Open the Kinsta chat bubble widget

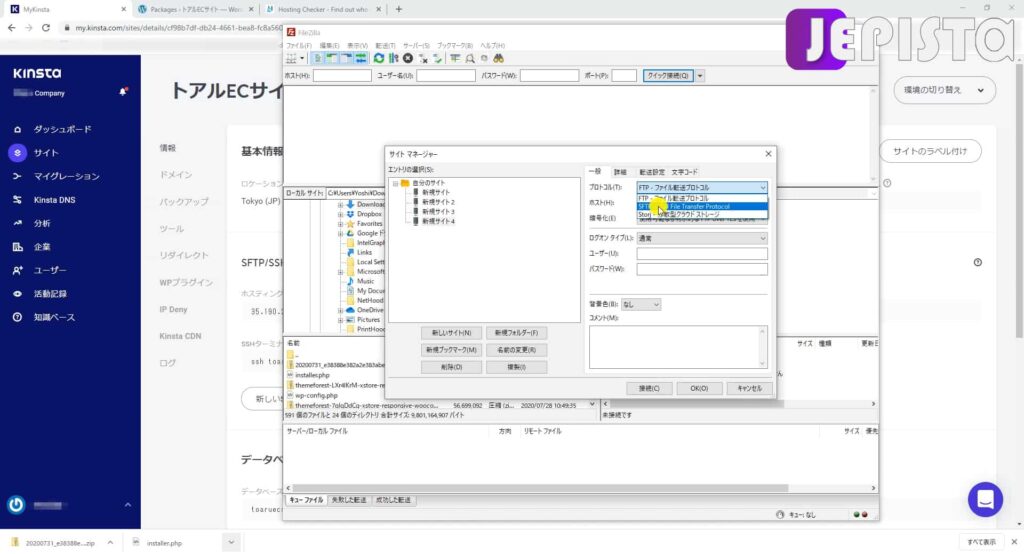point(985,500)
